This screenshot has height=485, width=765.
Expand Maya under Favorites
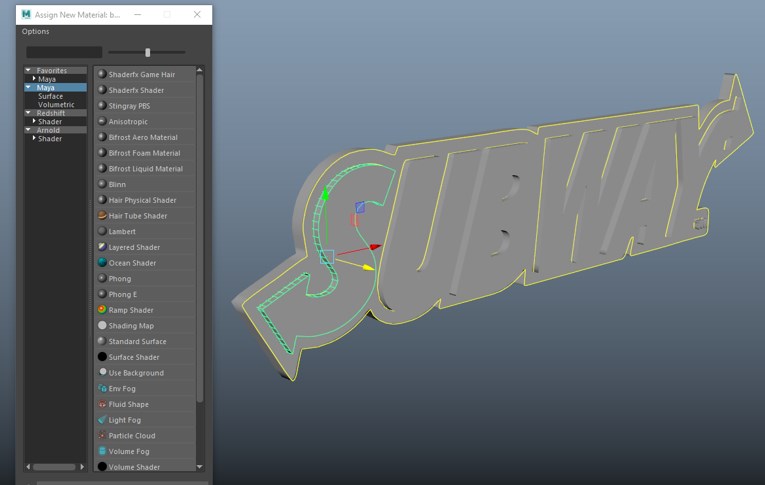coord(34,79)
